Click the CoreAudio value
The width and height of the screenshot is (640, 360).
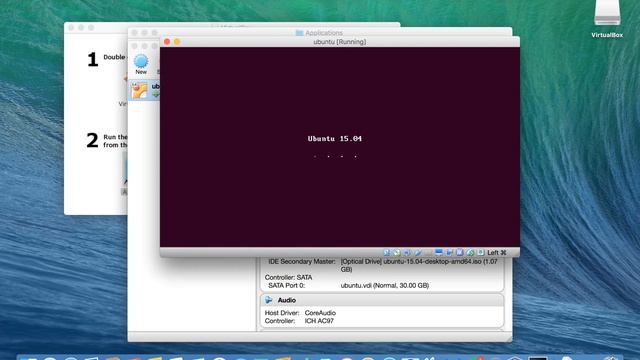click(320, 313)
